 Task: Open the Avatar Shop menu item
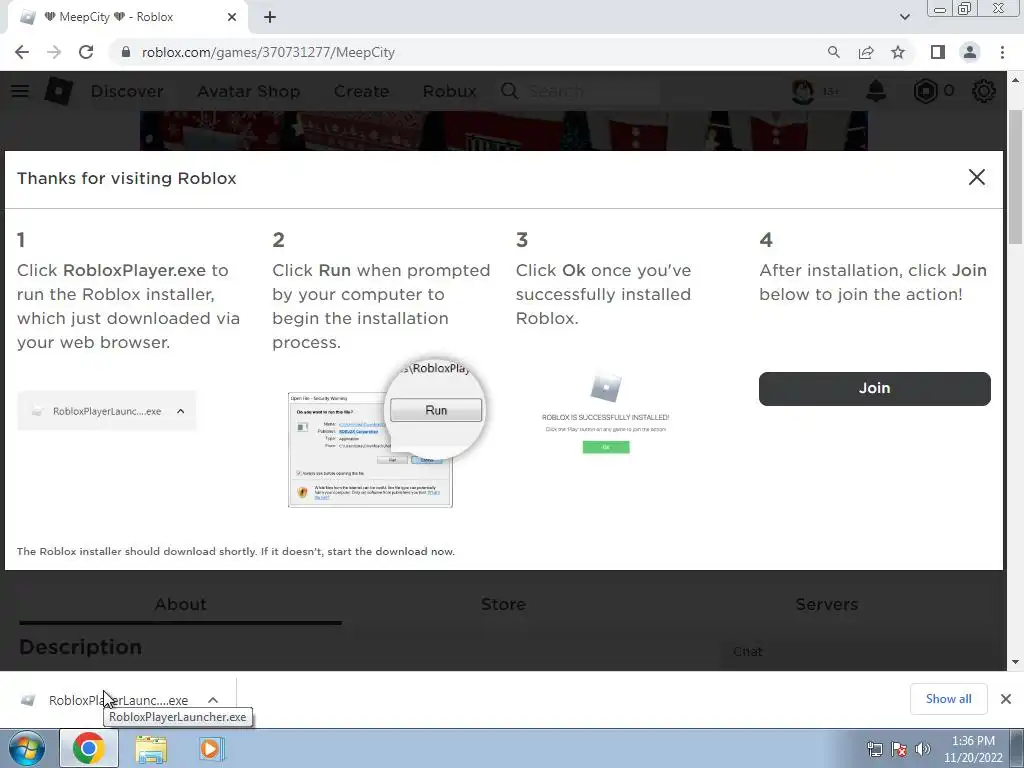click(248, 91)
